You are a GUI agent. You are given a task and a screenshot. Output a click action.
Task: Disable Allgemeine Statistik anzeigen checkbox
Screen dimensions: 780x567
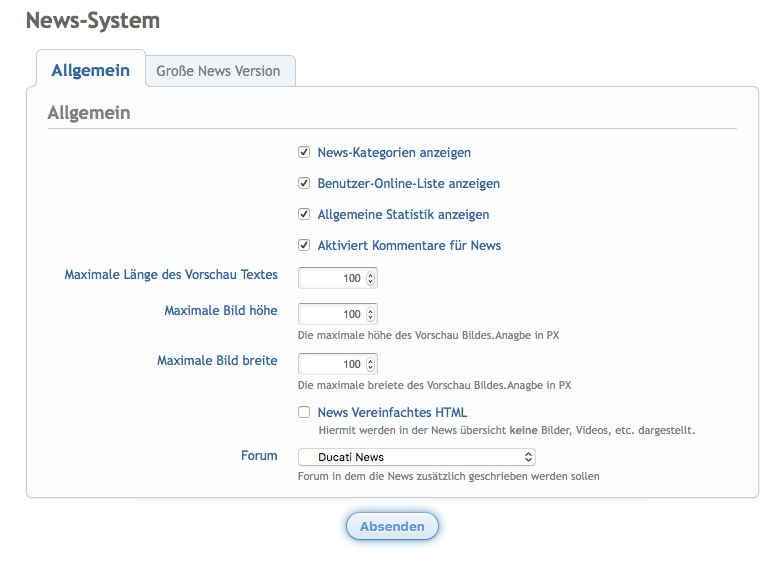coord(304,215)
